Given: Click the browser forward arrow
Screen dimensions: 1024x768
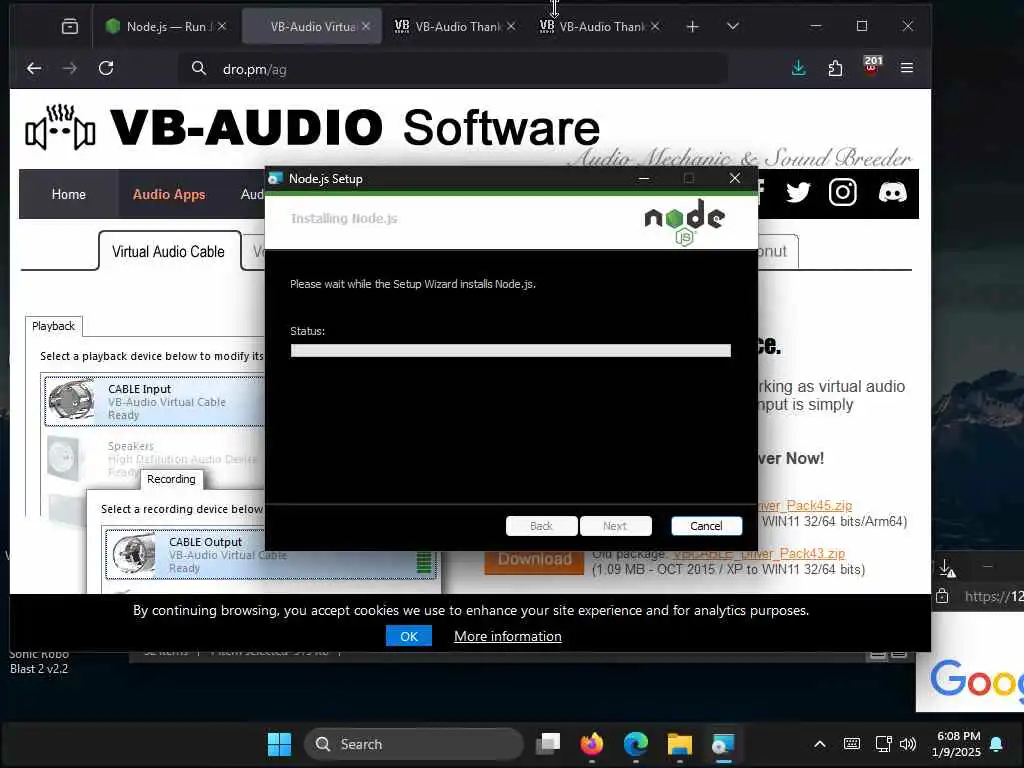Looking at the screenshot, I should pyautogui.click(x=70, y=68).
